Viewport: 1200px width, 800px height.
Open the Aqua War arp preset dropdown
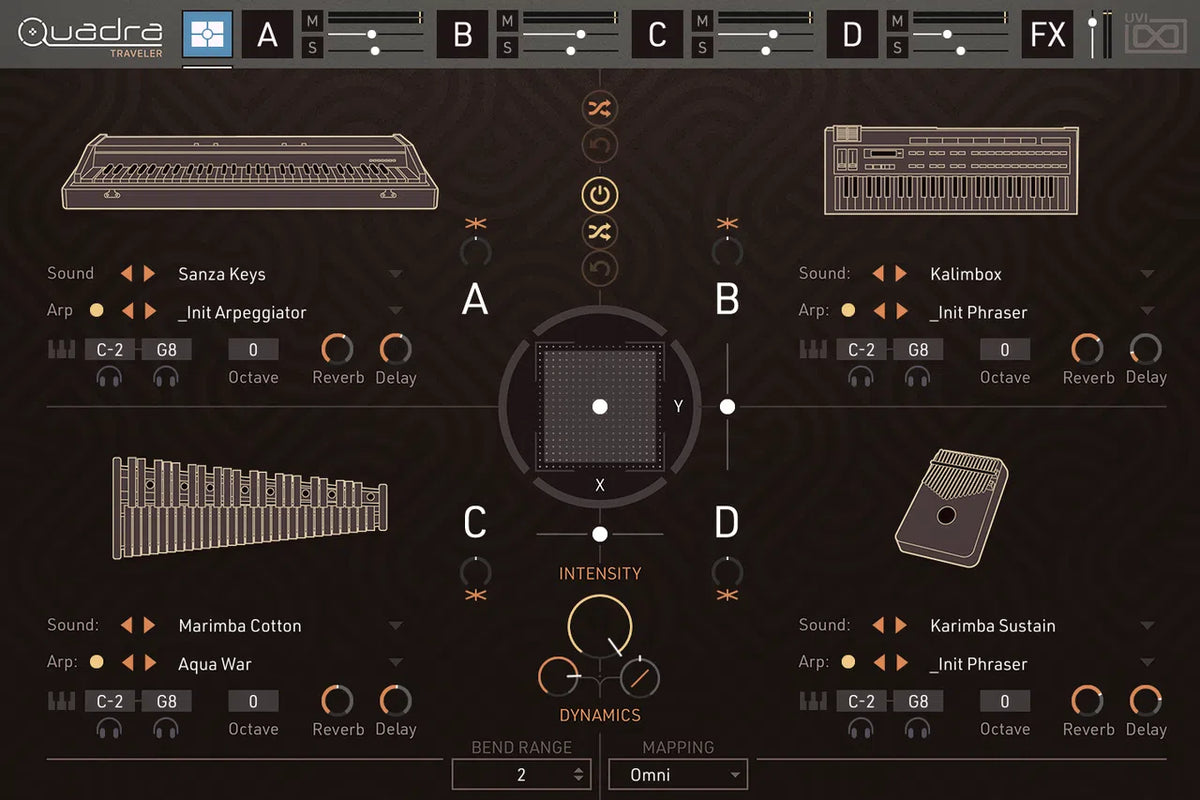tap(396, 663)
